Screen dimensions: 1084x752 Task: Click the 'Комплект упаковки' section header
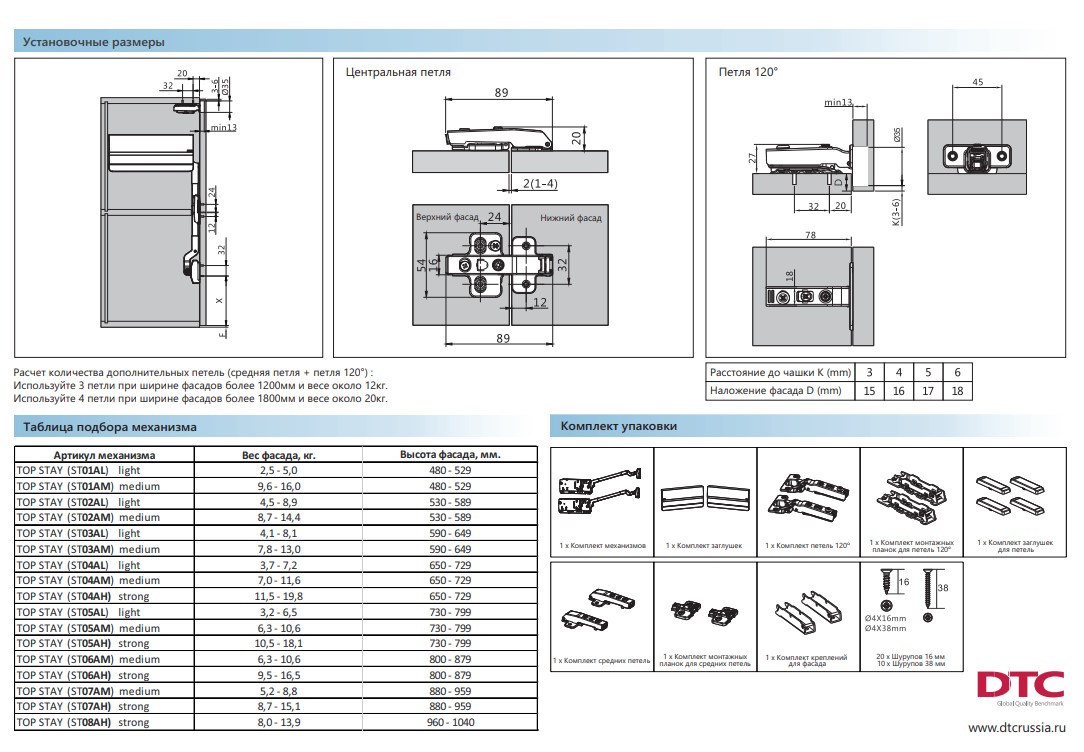coord(619,427)
